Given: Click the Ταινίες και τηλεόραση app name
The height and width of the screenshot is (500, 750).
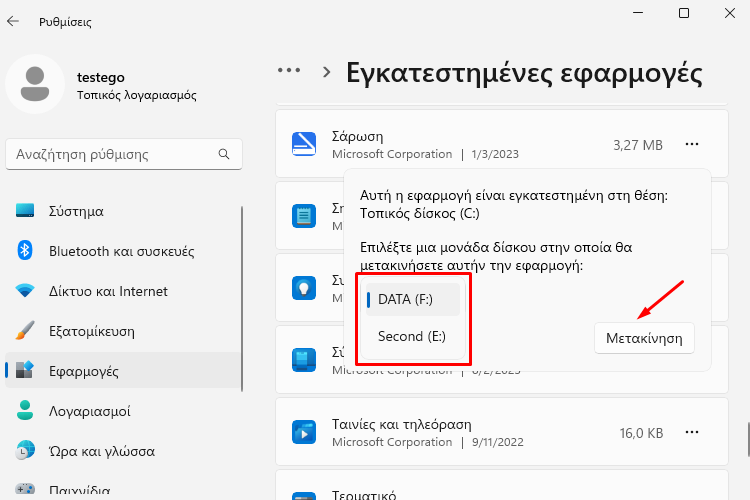Looking at the screenshot, I should tap(402, 424).
